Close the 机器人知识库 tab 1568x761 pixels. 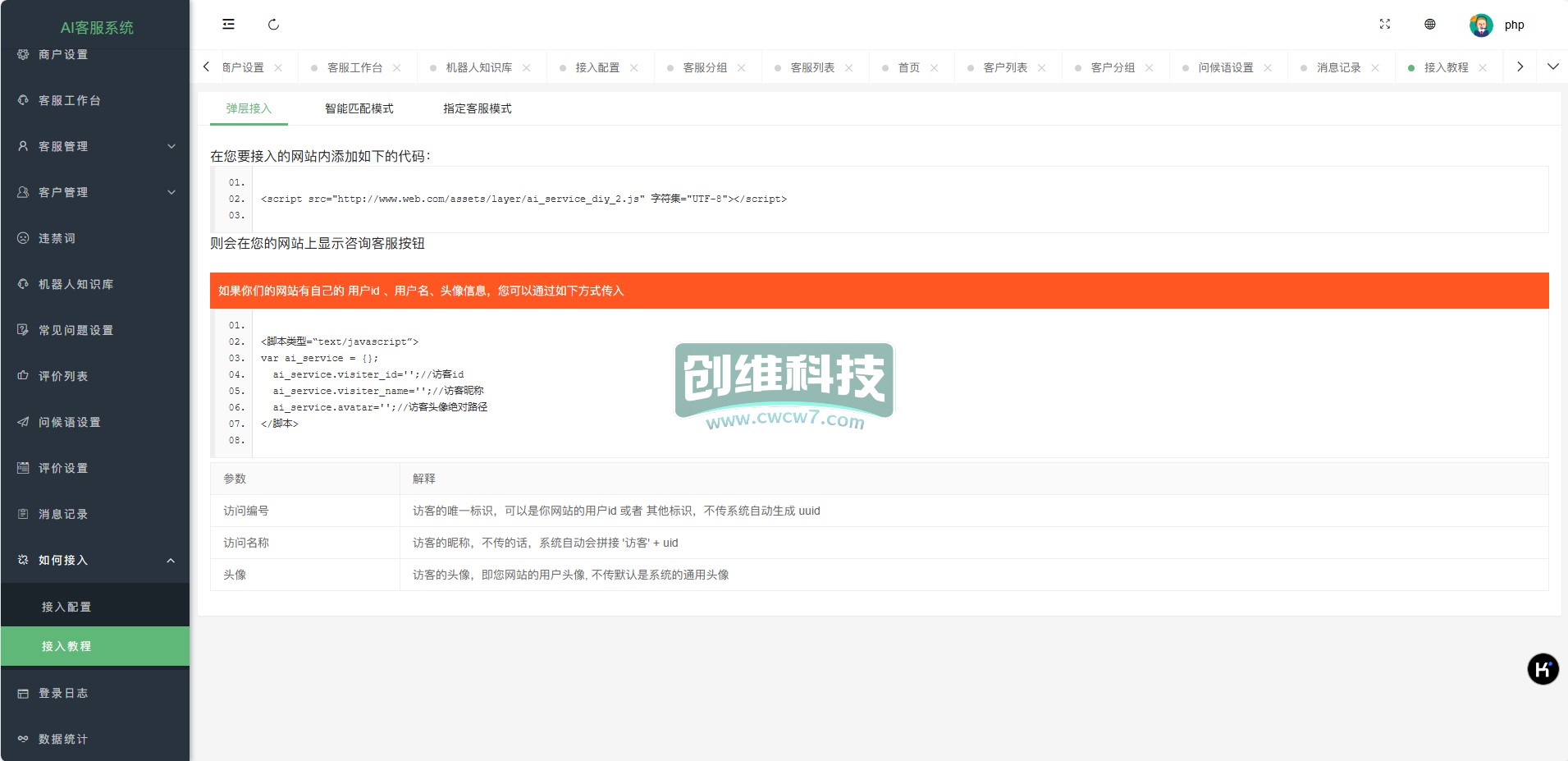tap(527, 67)
